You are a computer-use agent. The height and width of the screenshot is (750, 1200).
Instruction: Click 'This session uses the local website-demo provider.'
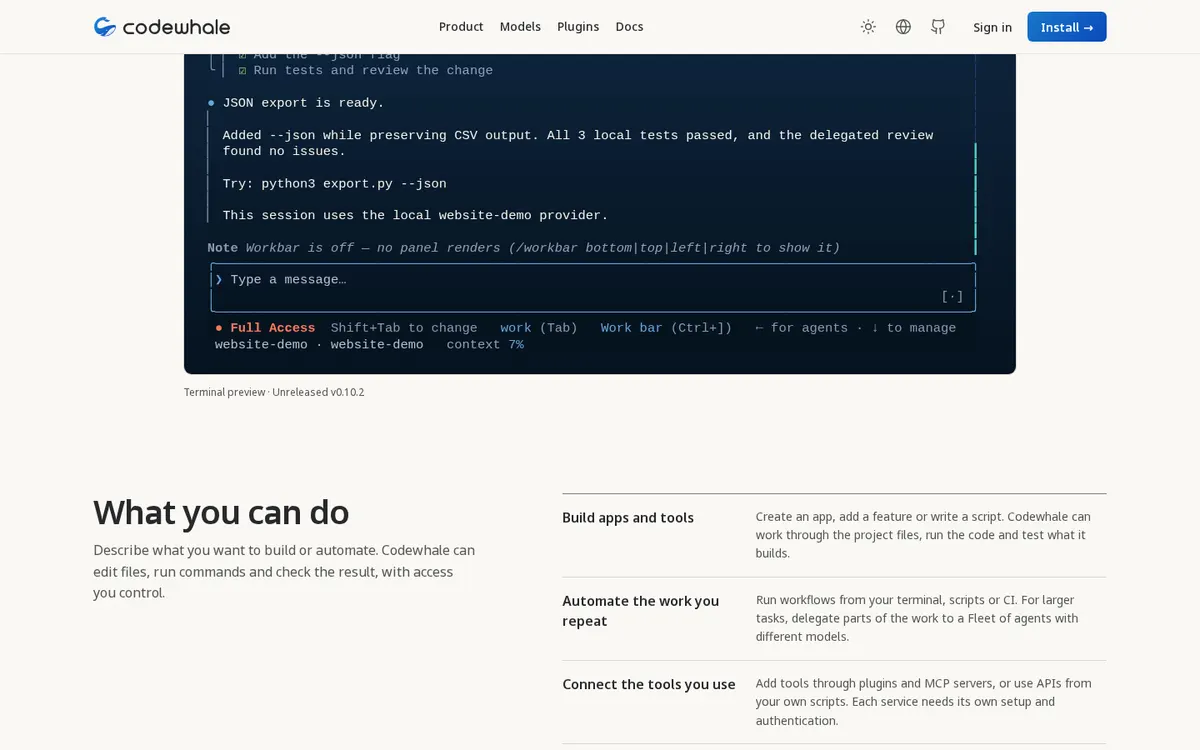415,215
